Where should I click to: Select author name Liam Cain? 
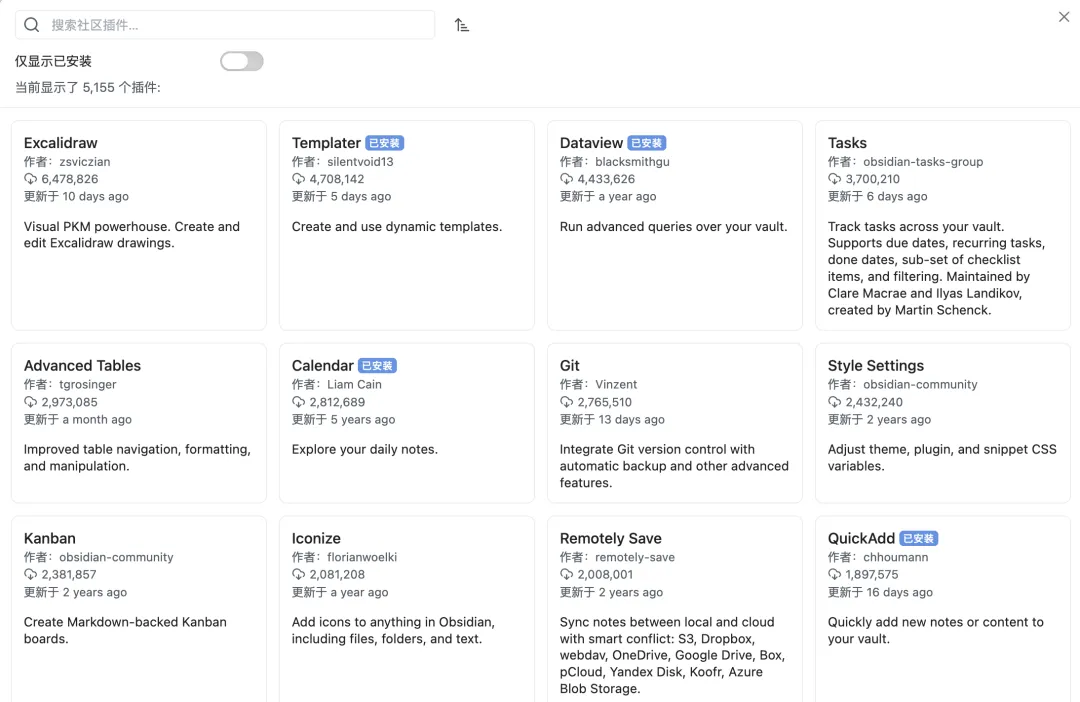[354, 384]
